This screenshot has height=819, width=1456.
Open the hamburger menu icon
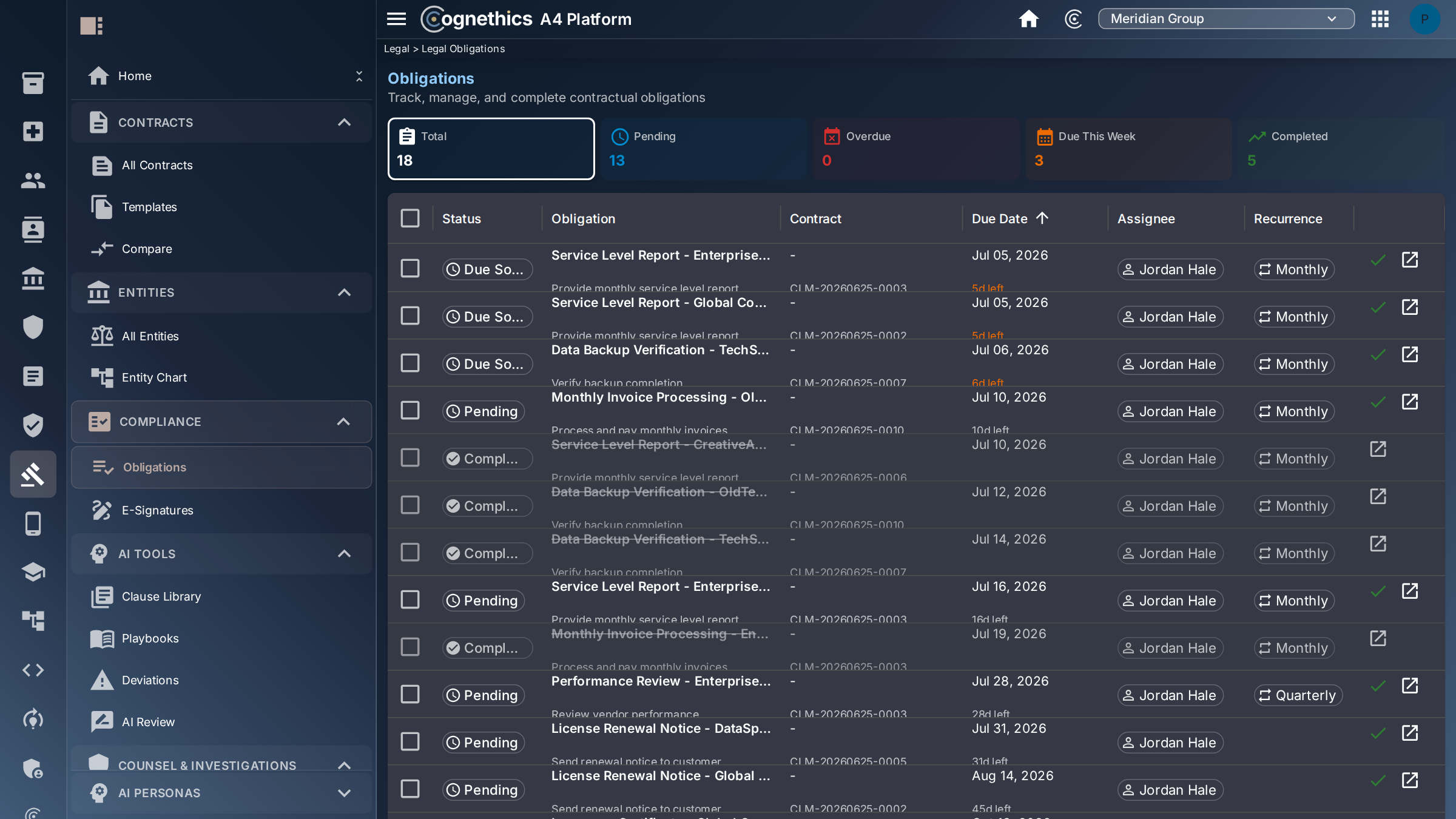tap(396, 19)
